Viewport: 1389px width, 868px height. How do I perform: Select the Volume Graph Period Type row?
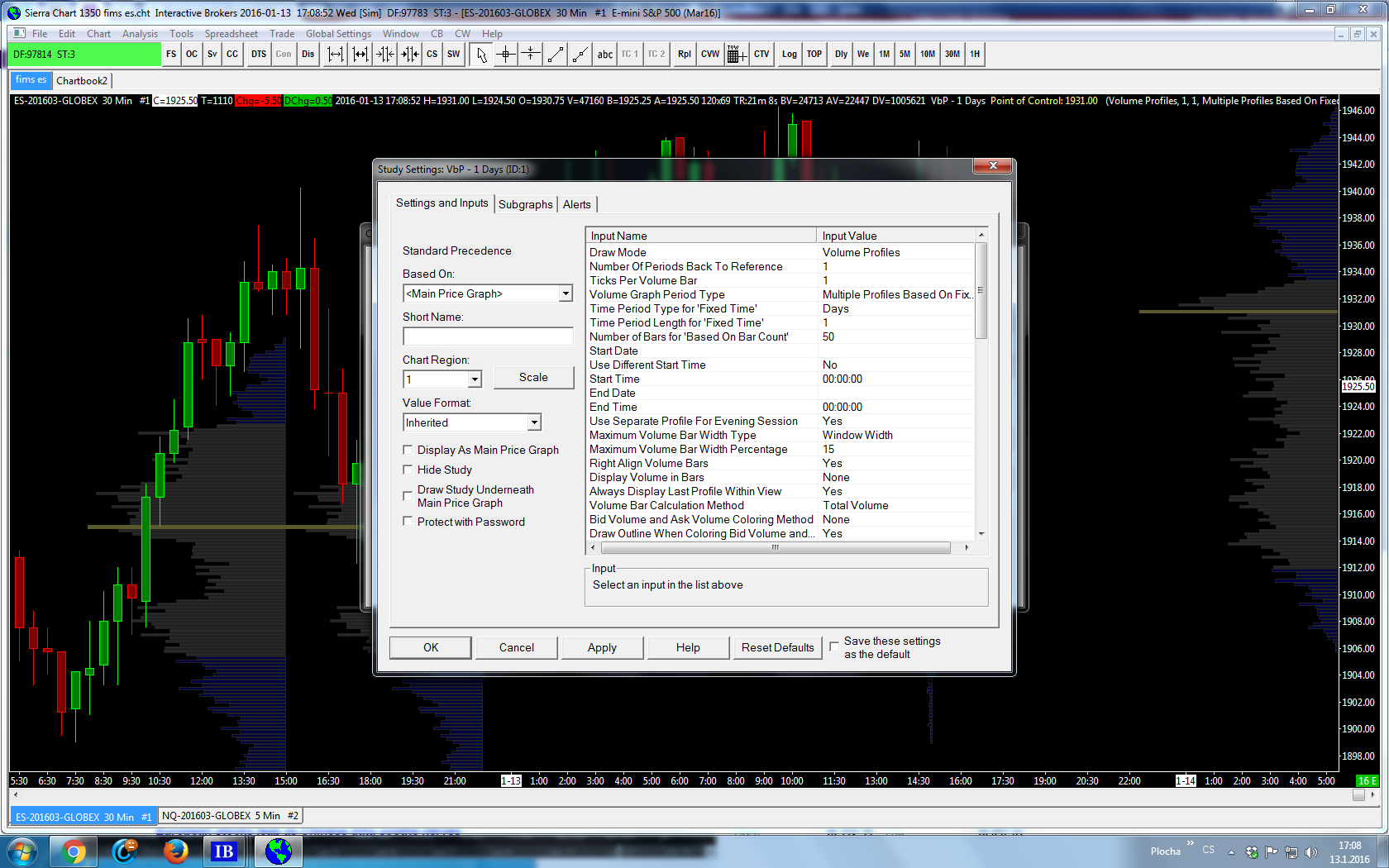pos(780,294)
